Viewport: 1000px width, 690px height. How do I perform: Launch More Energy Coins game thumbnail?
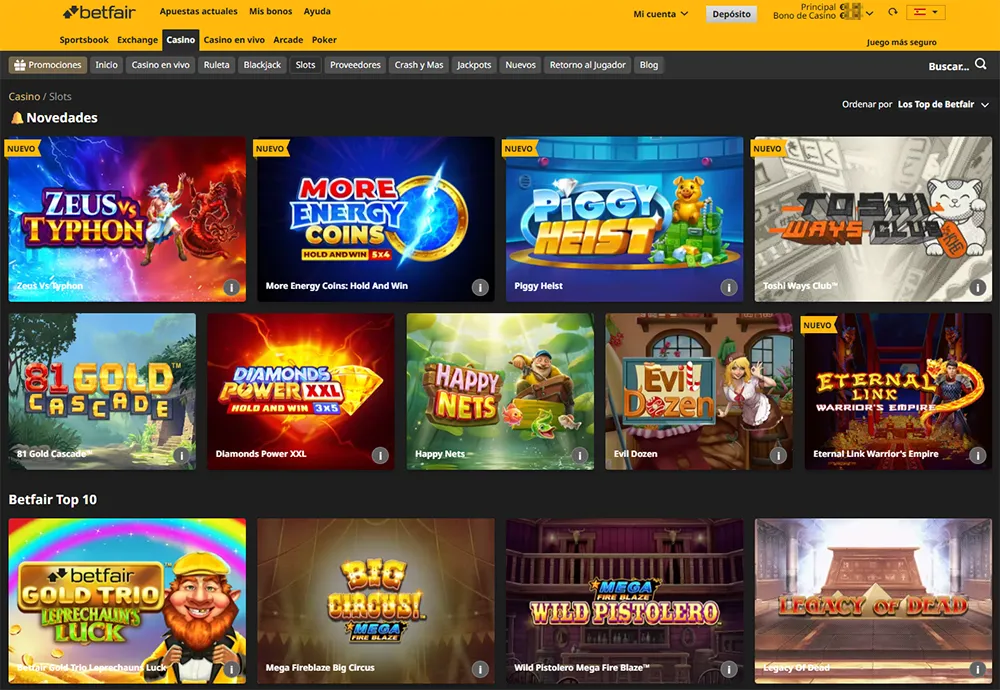point(376,219)
